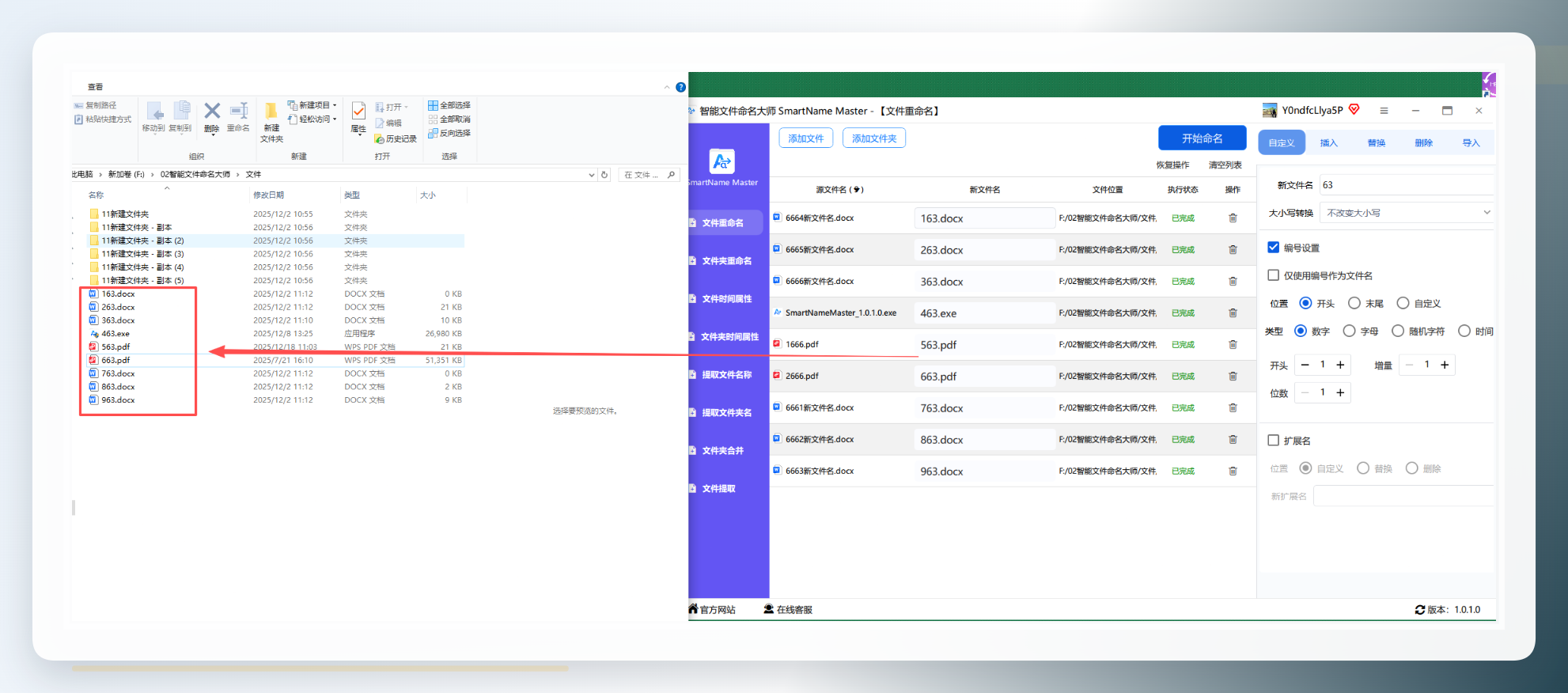
Task: Click the 新文件名 input field containing 63
Action: click(x=1407, y=185)
